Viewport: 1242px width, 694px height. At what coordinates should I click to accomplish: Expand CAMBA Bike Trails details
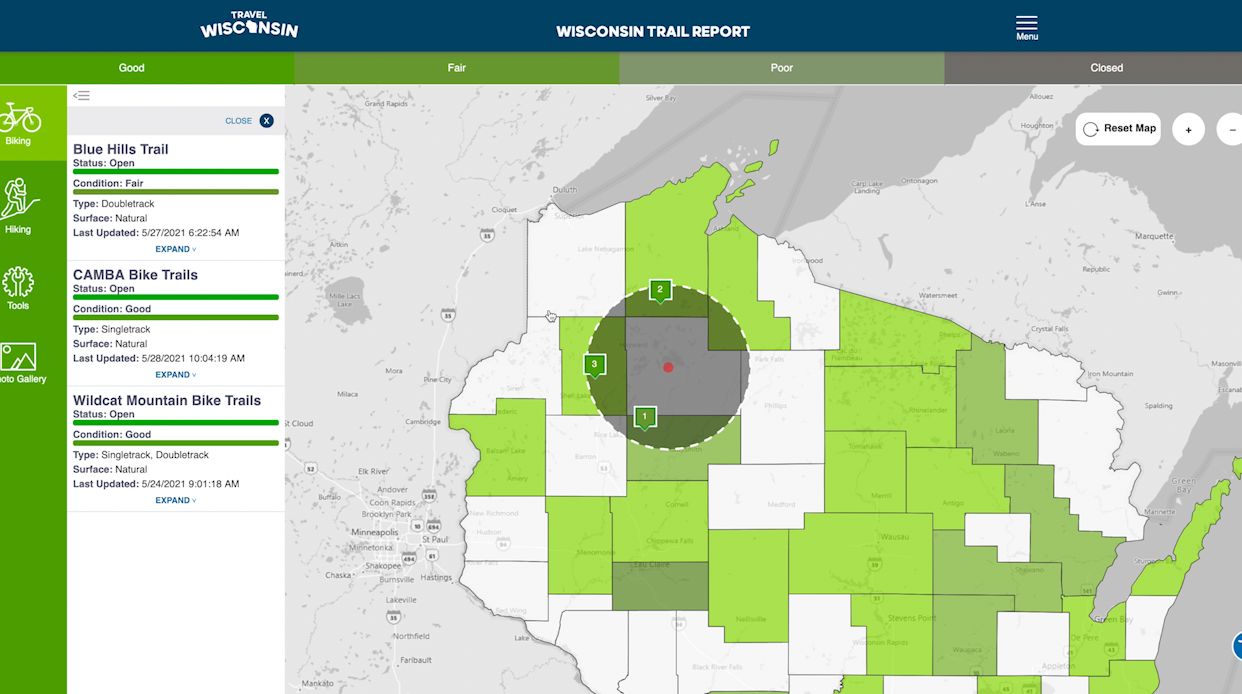point(175,375)
